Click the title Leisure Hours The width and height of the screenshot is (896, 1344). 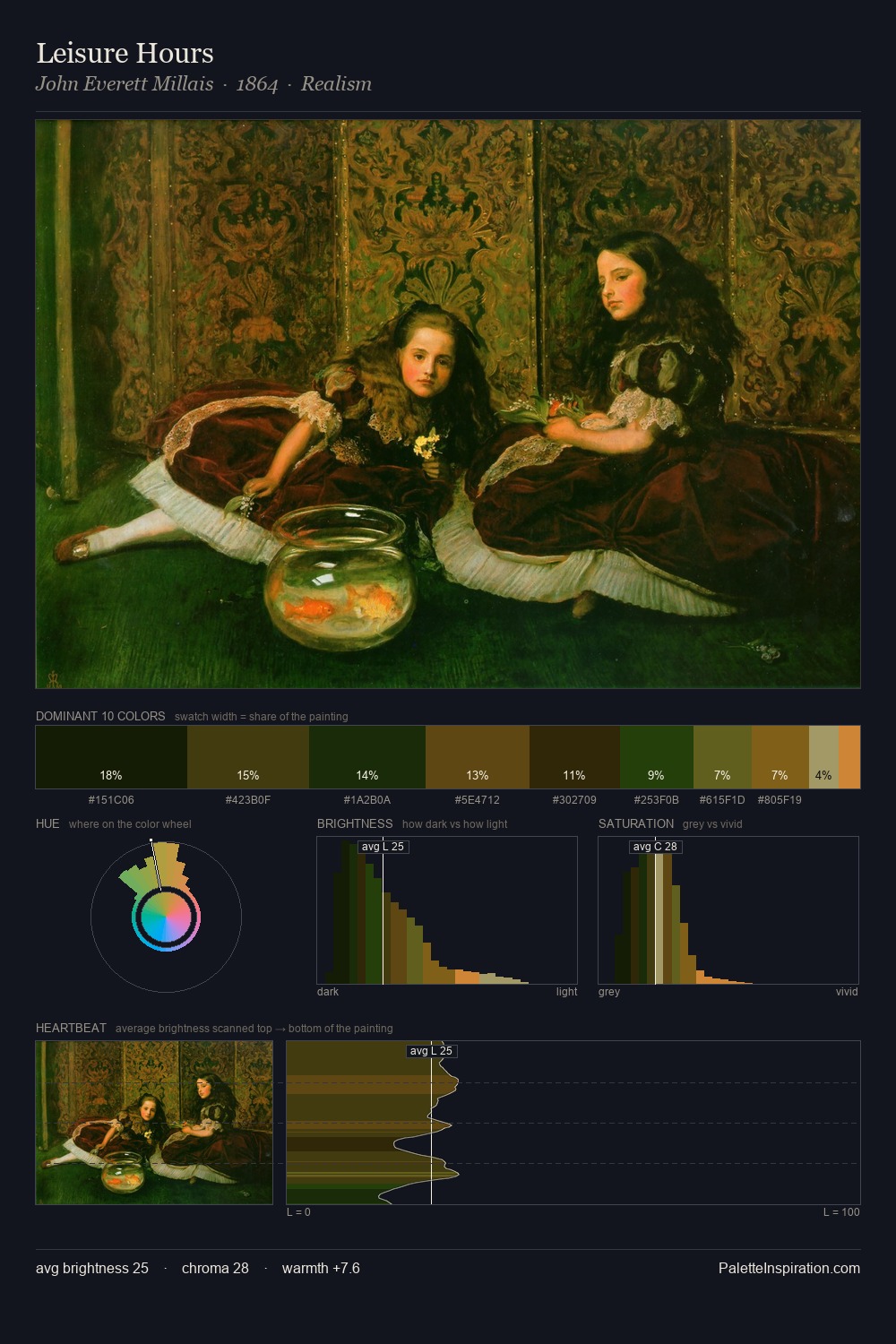tap(125, 53)
